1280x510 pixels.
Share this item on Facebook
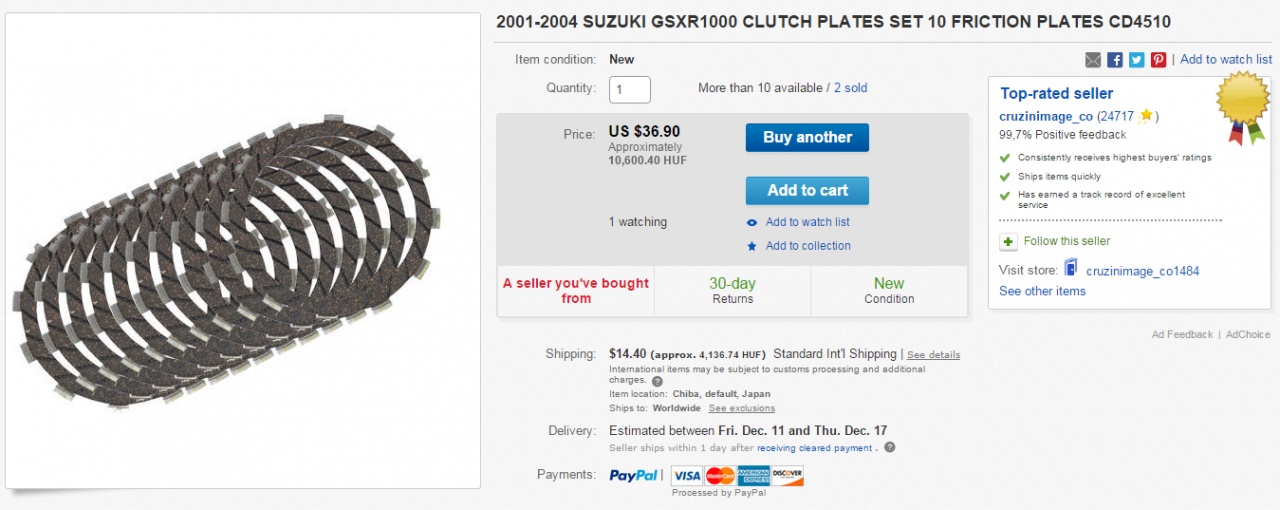pos(1115,60)
